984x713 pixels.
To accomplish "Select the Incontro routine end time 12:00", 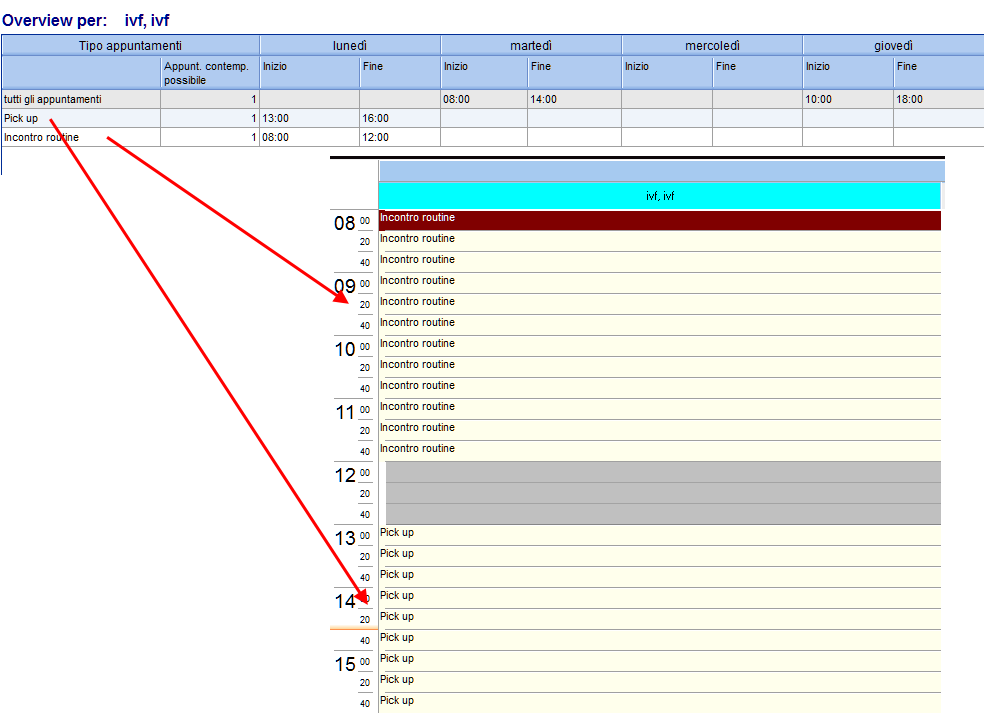I will tap(400, 137).
